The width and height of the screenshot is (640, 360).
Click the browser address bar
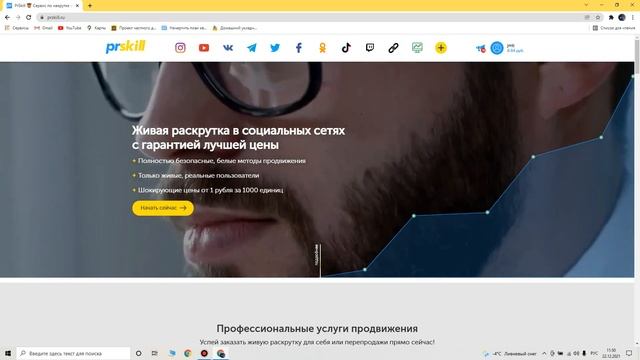click(310, 17)
